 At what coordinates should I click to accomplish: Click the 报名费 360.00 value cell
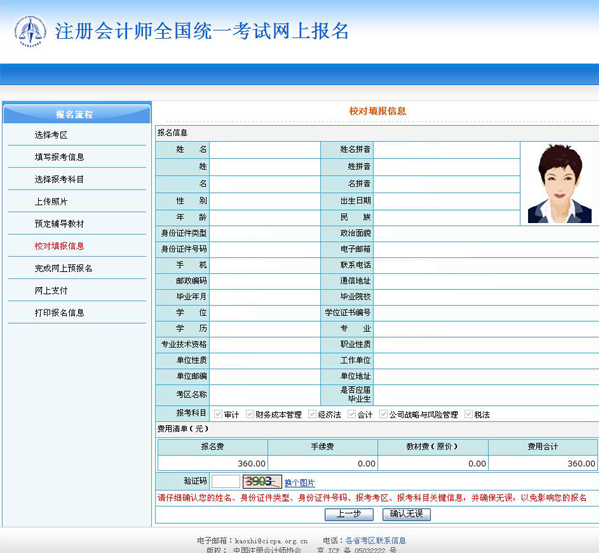tap(213, 463)
